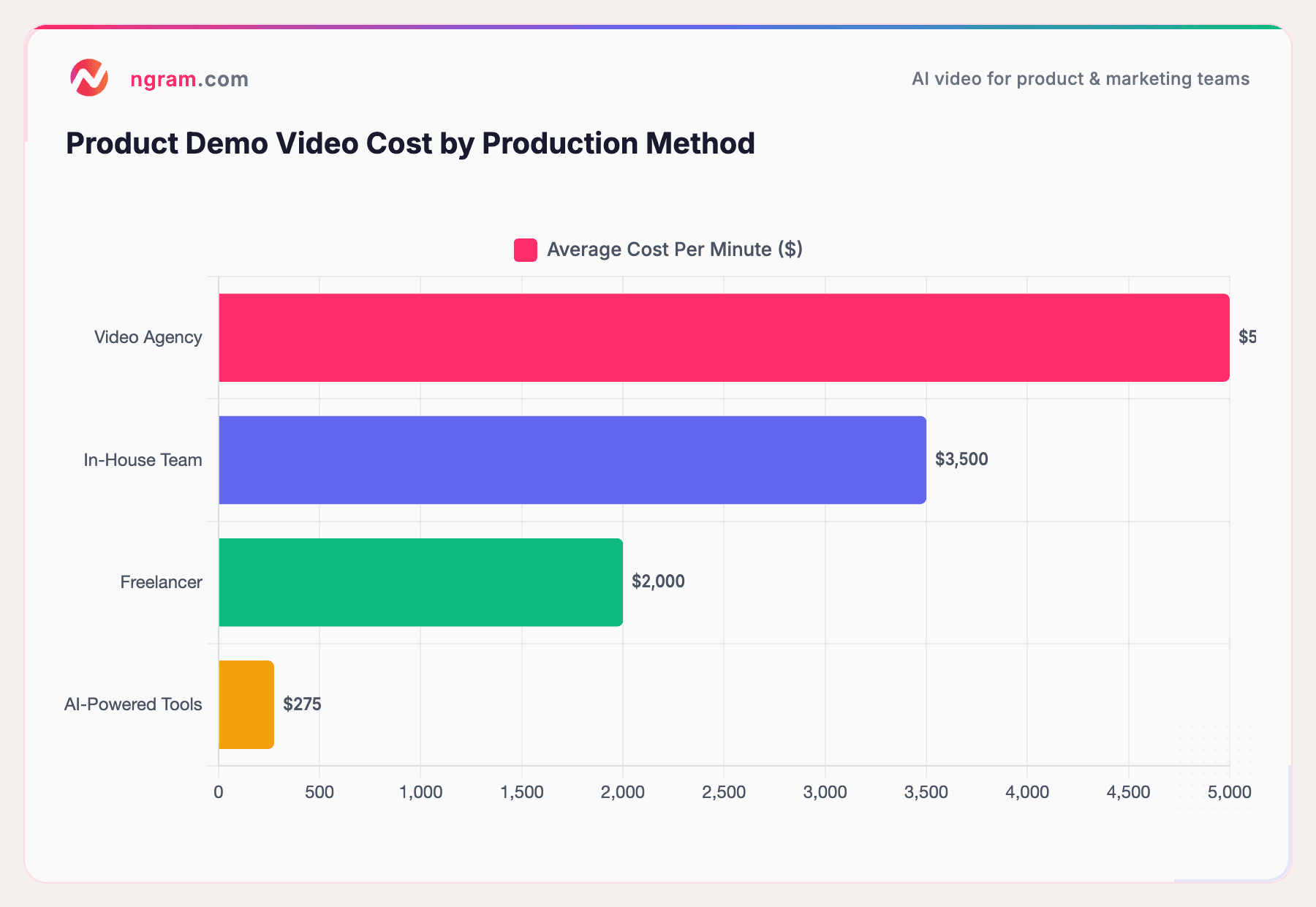This screenshot has width=1316, height=907.
Task: Click the Video Agency pink bar
Action: click(x=724, y=336)
